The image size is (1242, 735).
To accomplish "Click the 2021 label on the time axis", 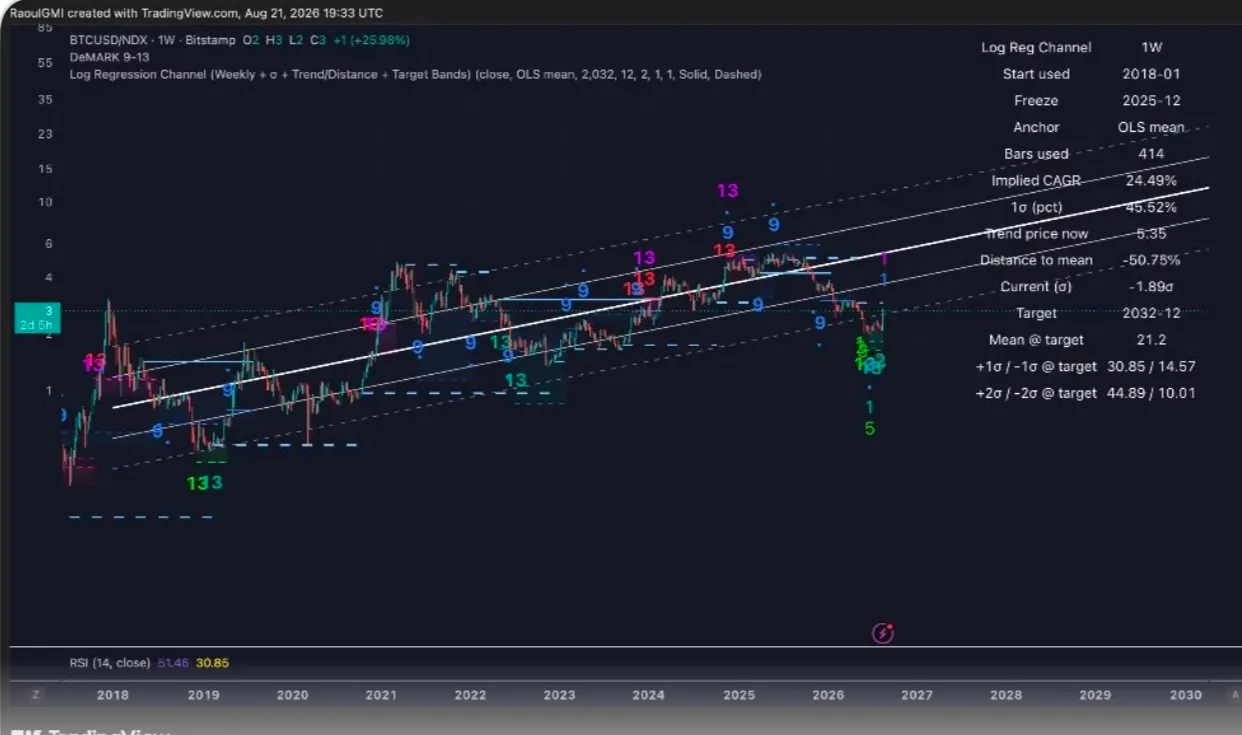I will coord(380,695).
